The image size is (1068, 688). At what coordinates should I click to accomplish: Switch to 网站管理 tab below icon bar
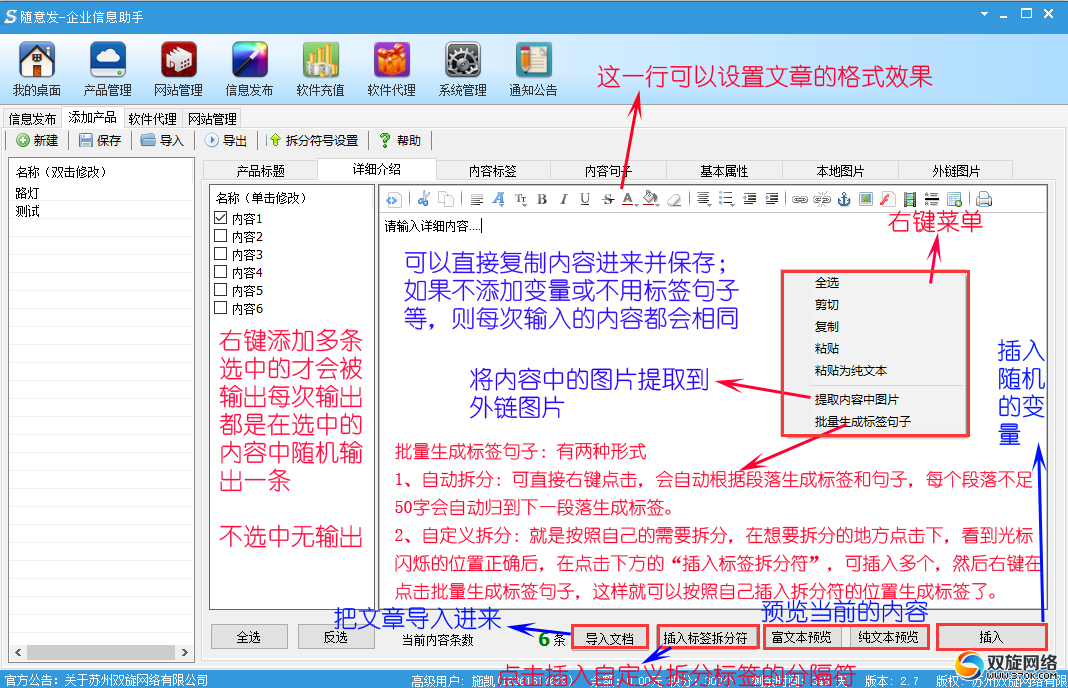(x=212, y=119)
